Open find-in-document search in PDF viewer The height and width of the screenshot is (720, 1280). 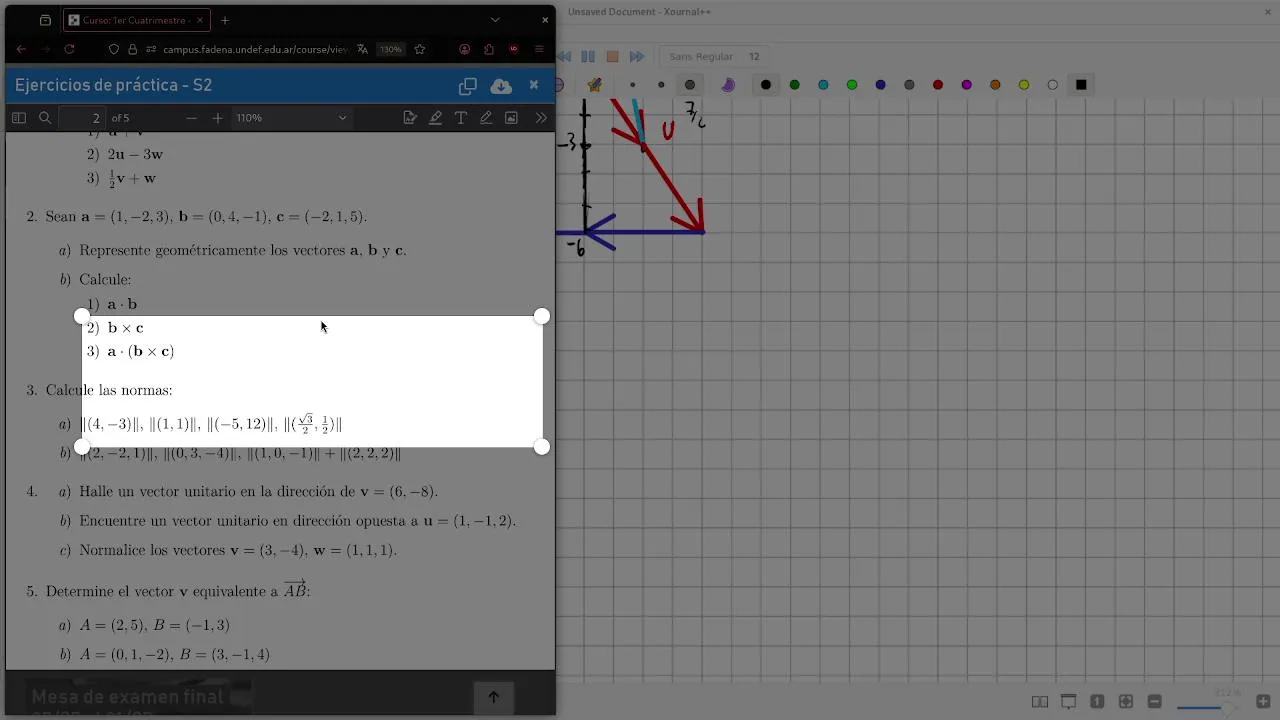pyautogui.click(x=45, y=118)
